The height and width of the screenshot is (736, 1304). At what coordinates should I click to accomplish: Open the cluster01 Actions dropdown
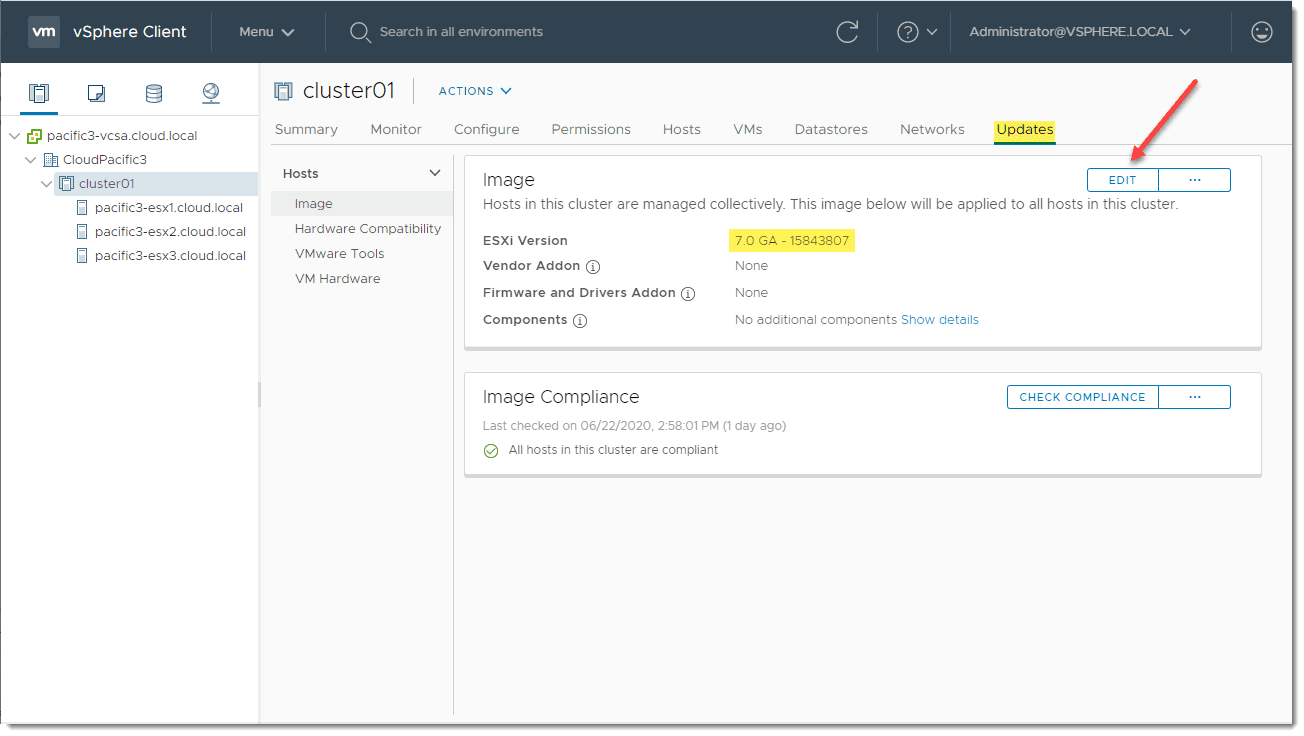pos(475,91)
